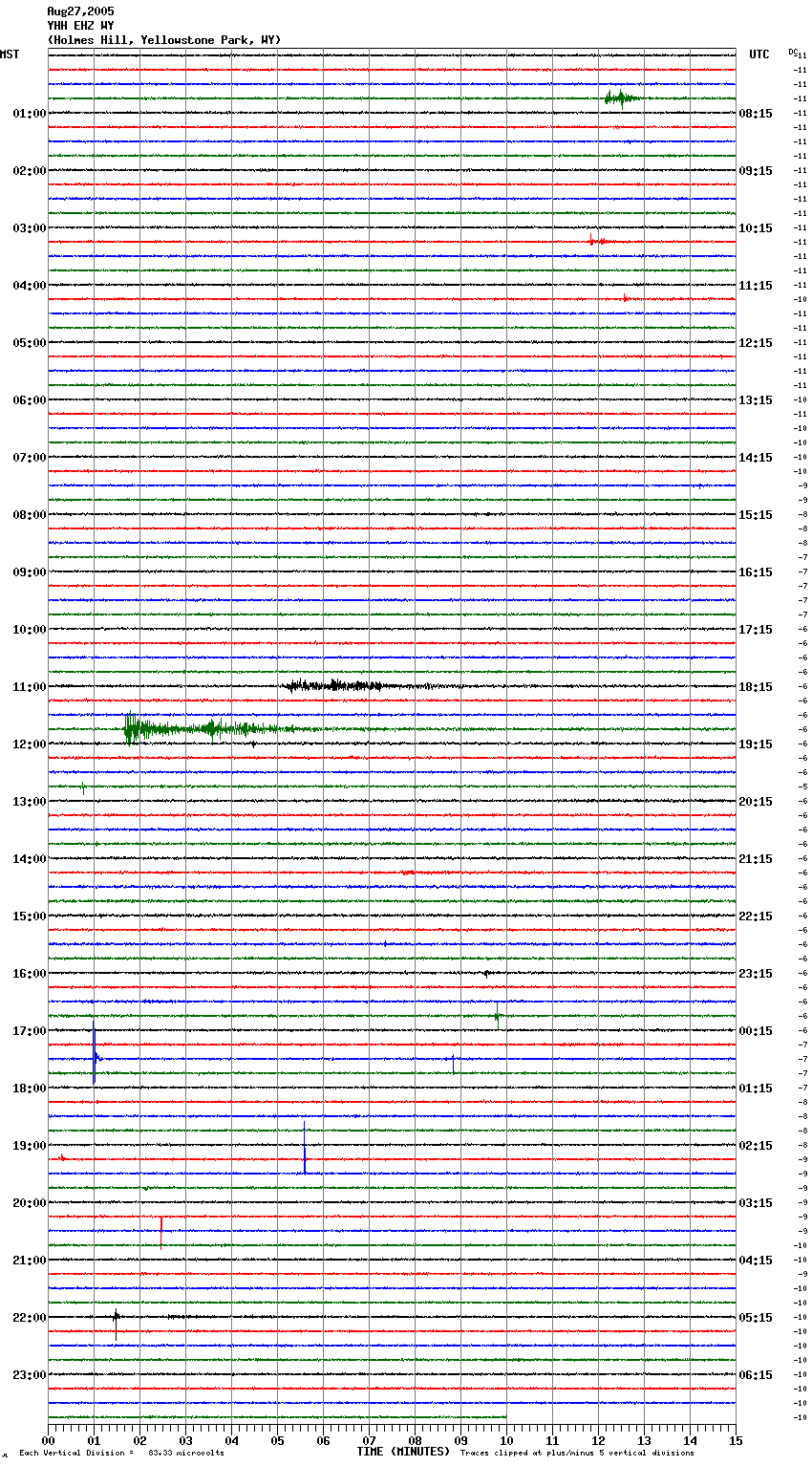Viewport: 812px width, 1466px height.
Task: Click the TIME (MINUTES) axis title
Action: (x=403, y=1452)
